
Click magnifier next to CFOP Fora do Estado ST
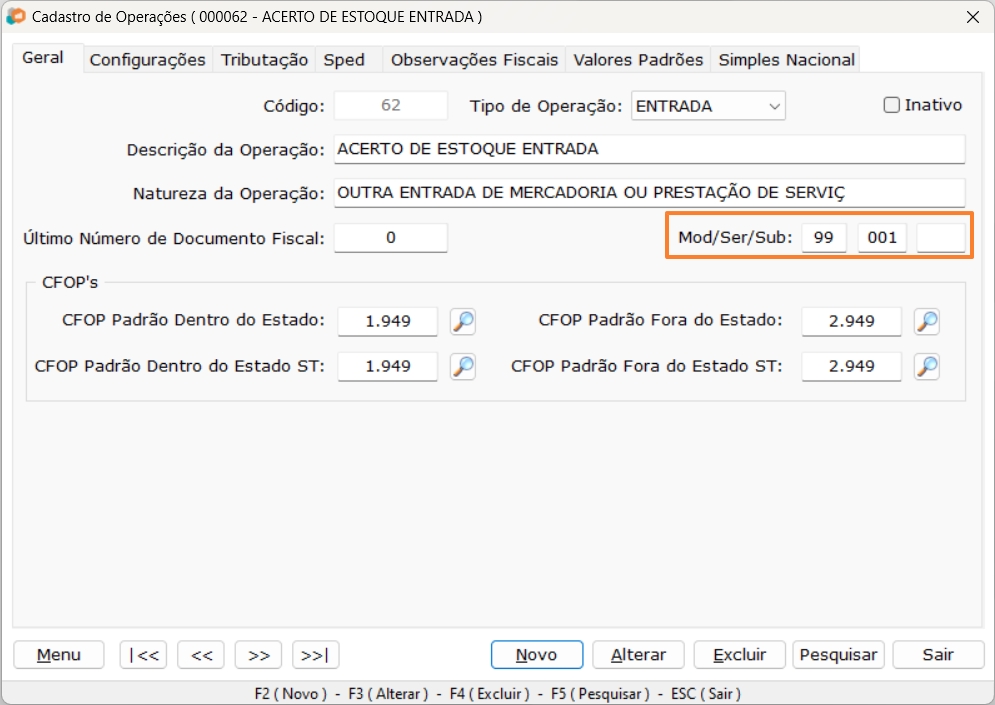click(x=926, y=366)
